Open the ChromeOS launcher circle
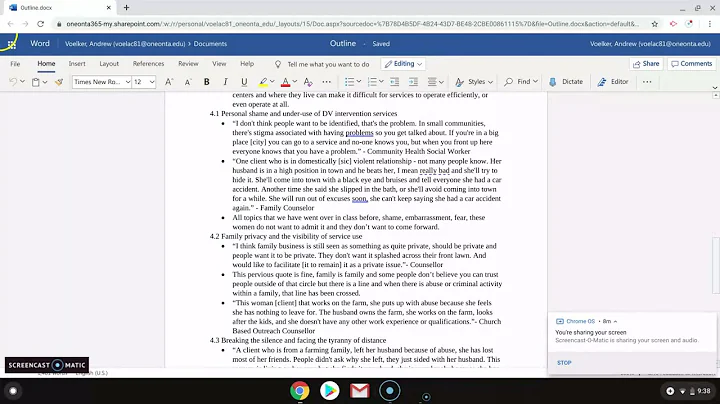The height and width of the screenshot is (404, 720). pyautogui.click(x=13, y=391)
